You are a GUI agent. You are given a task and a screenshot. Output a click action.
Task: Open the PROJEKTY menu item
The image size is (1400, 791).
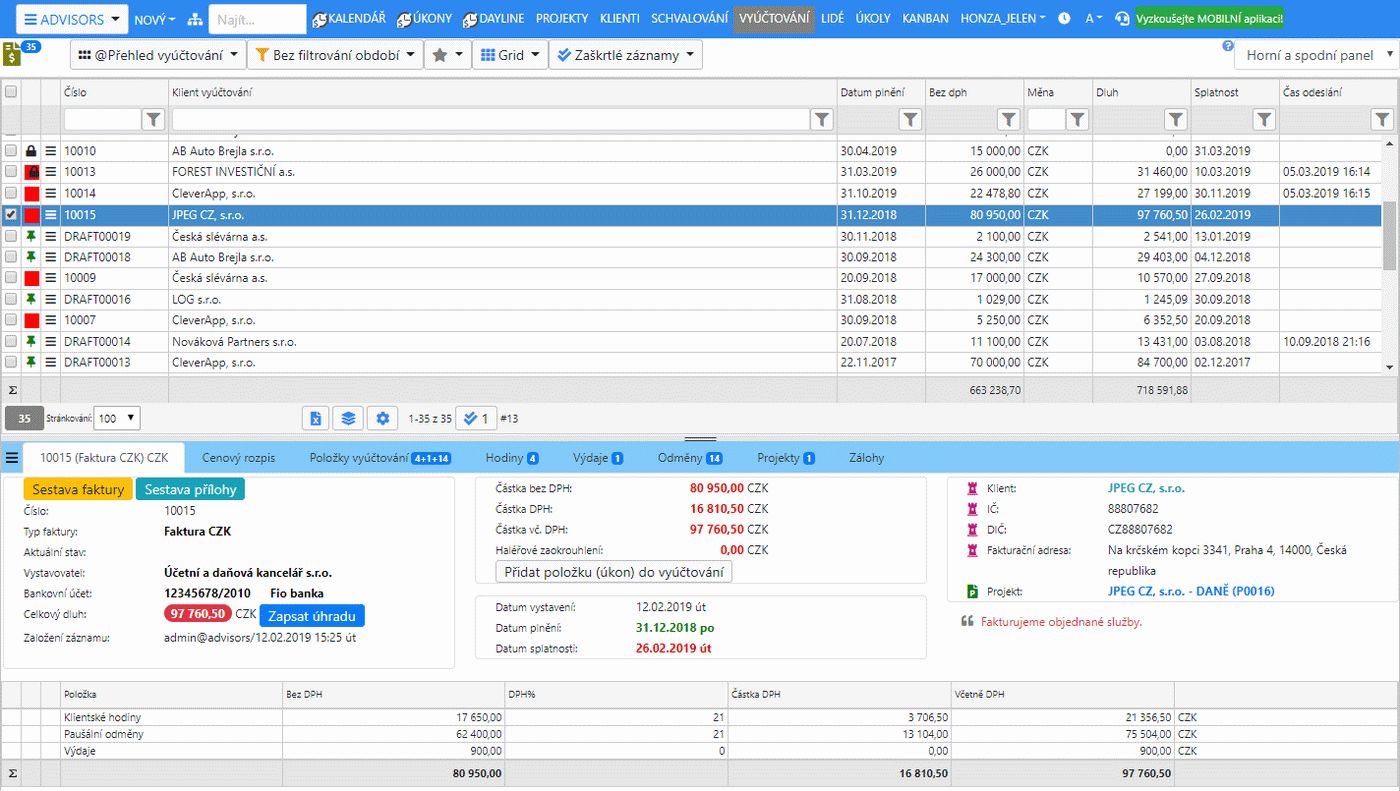562,19
